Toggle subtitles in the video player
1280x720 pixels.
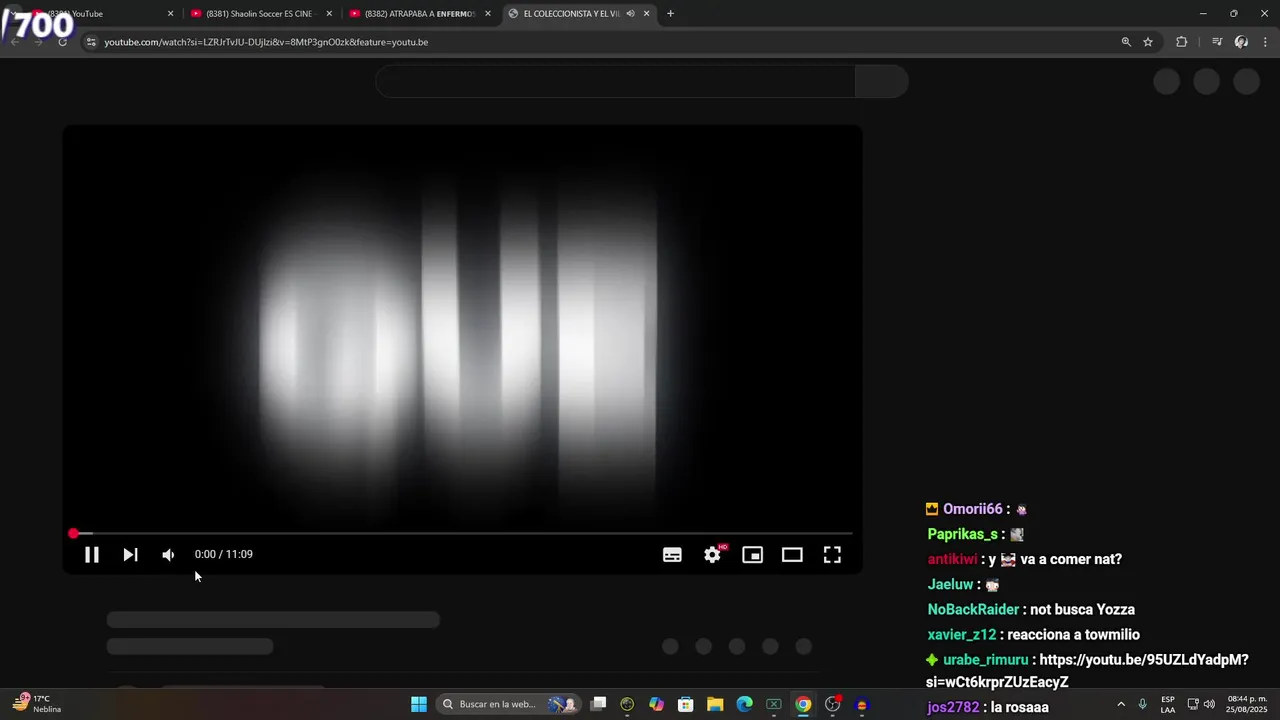[x=672, y=555]
